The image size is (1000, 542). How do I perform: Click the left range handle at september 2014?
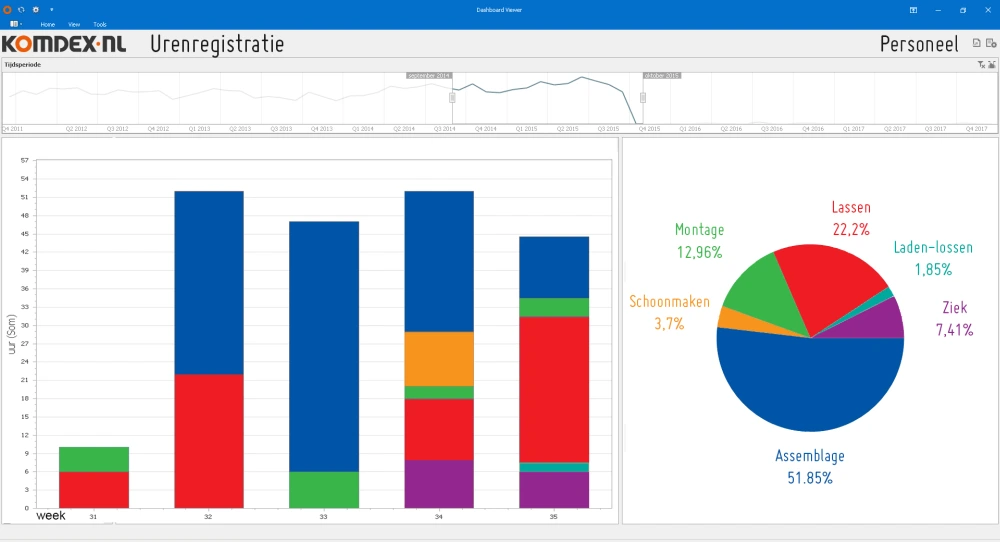click(452, 97)
